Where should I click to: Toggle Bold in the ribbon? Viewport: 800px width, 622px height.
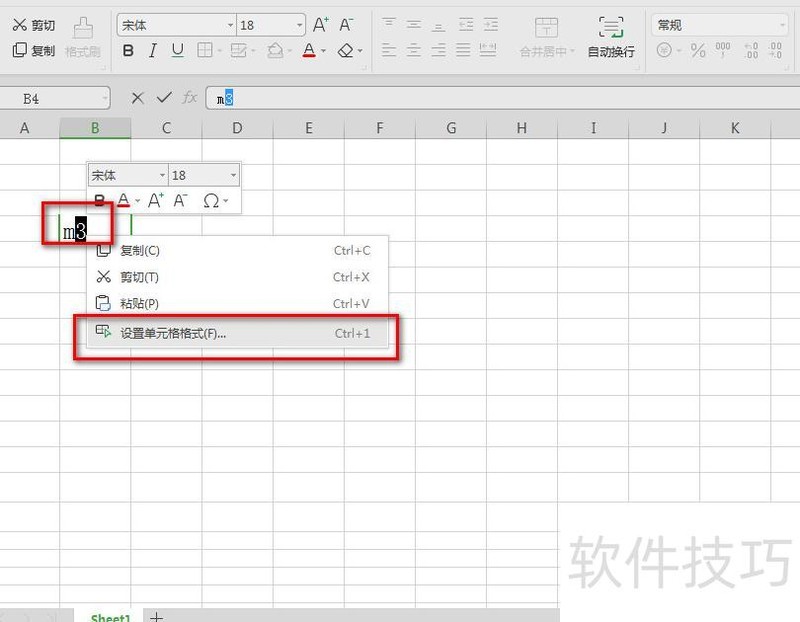128,51
